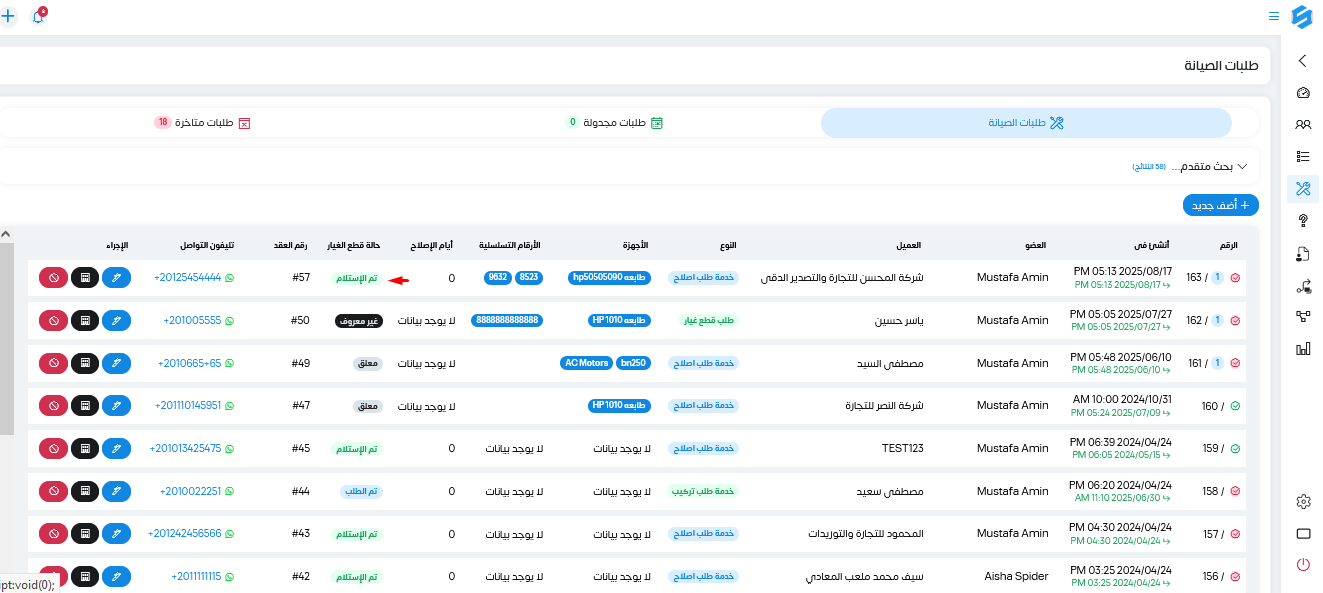Switch to طلبات مجدولة tab
Viewport: 1323px width, 593px height.
point(616,123)
